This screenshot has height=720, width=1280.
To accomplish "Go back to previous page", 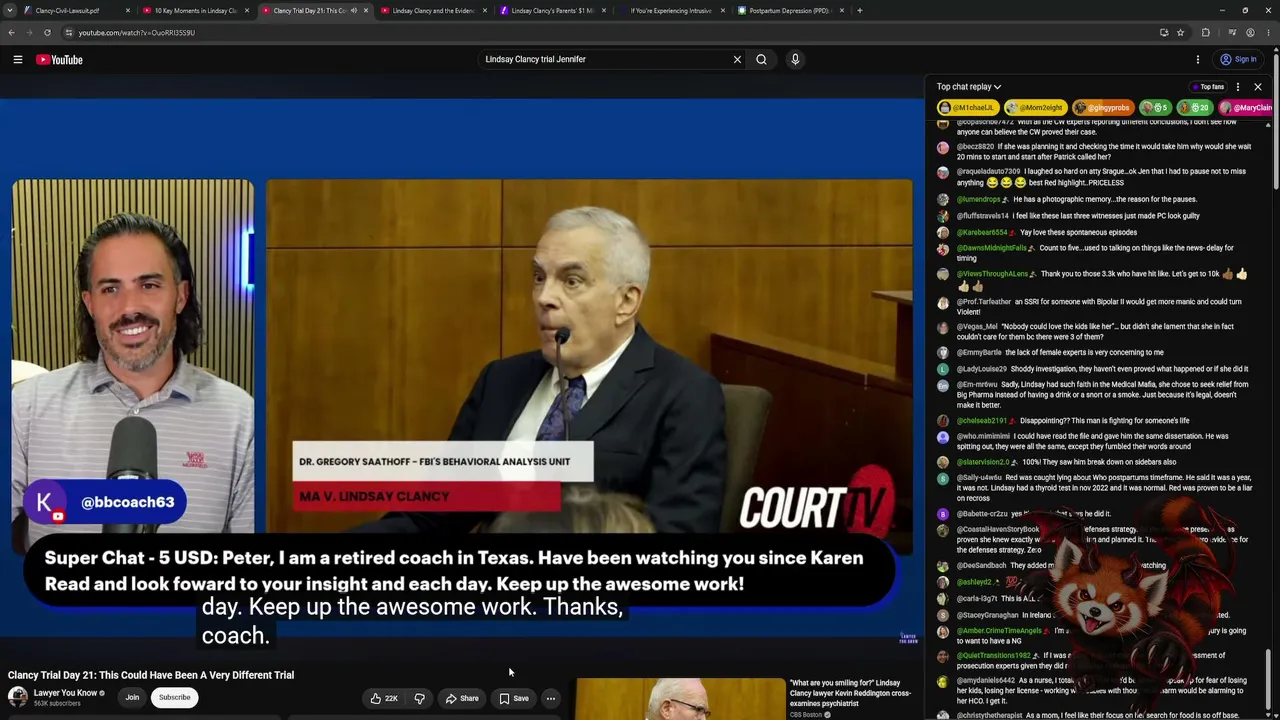I will [x=11, y=33].
